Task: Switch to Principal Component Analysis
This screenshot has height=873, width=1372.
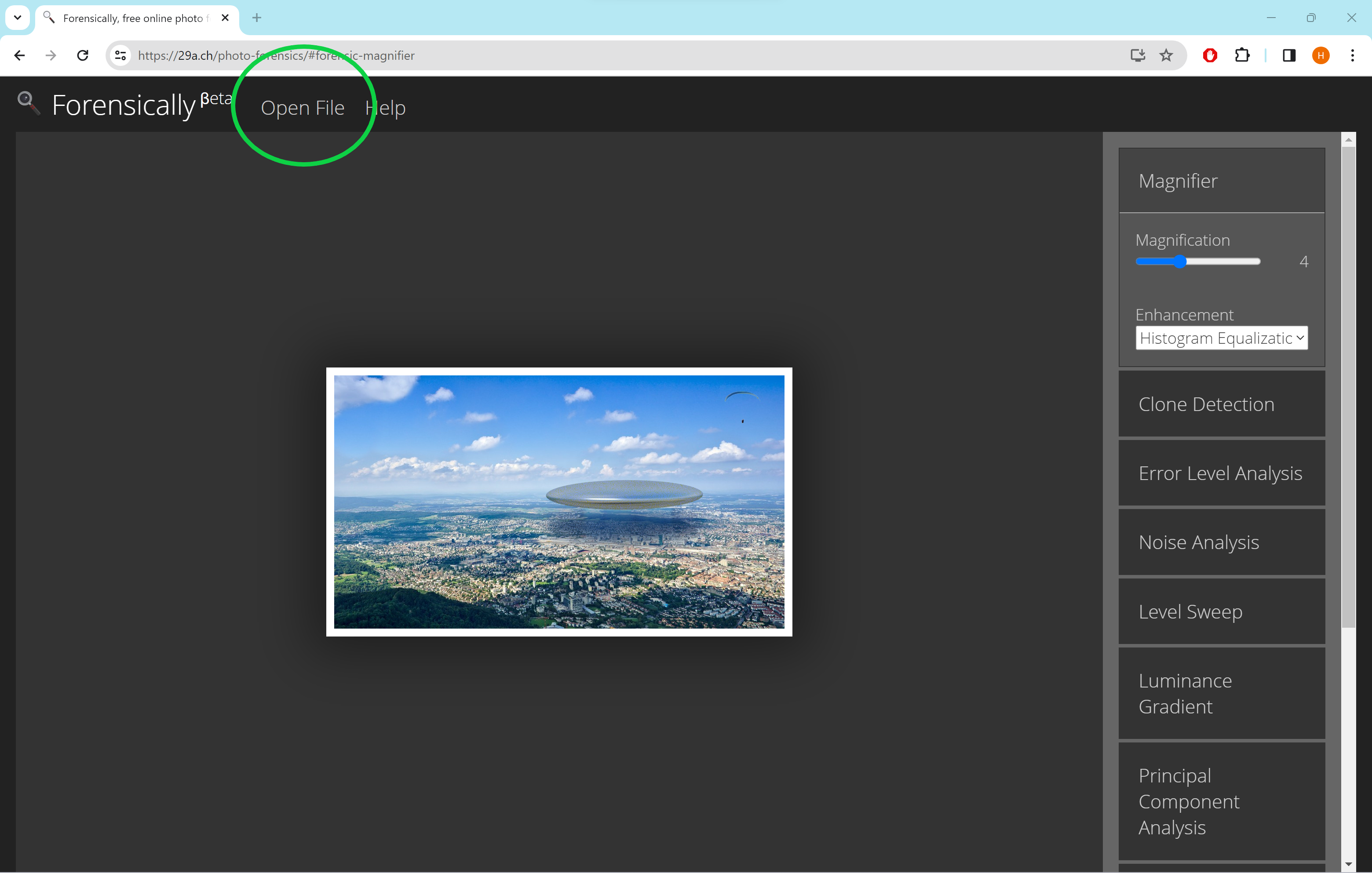Action: 1222,801
